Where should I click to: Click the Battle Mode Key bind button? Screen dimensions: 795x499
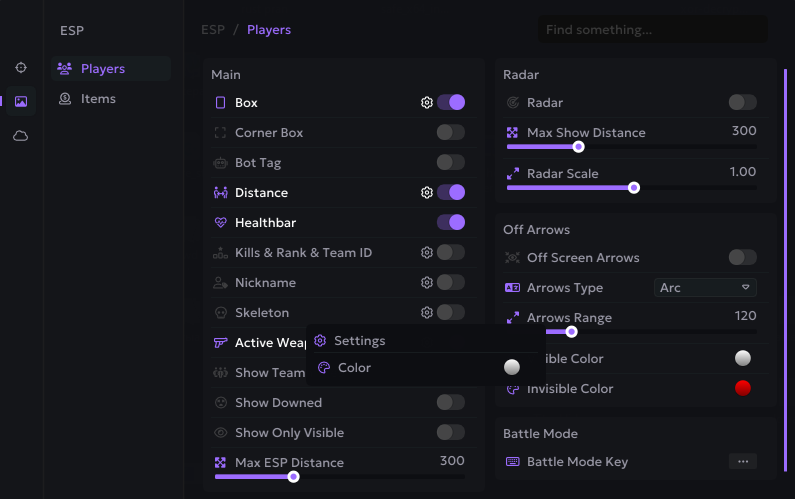point(742,462)
